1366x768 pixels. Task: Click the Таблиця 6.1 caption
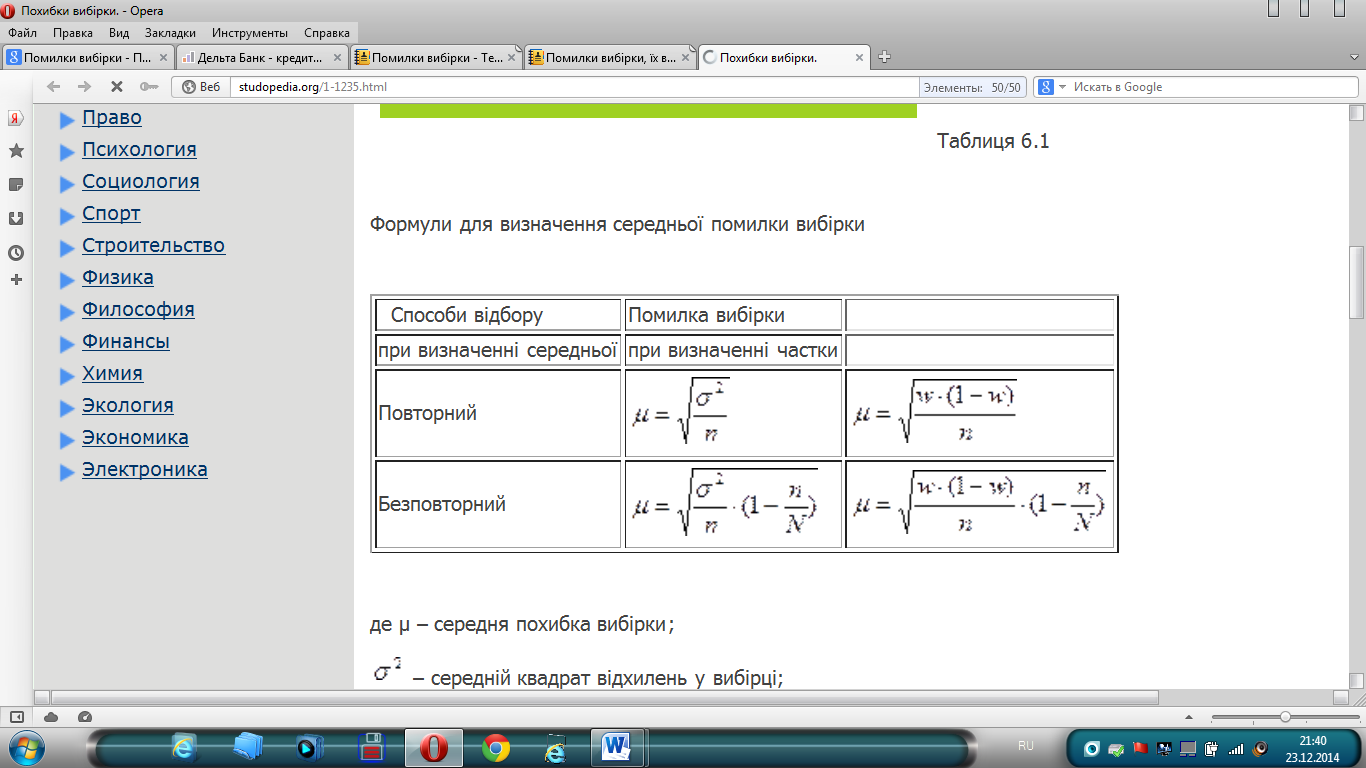993,141
